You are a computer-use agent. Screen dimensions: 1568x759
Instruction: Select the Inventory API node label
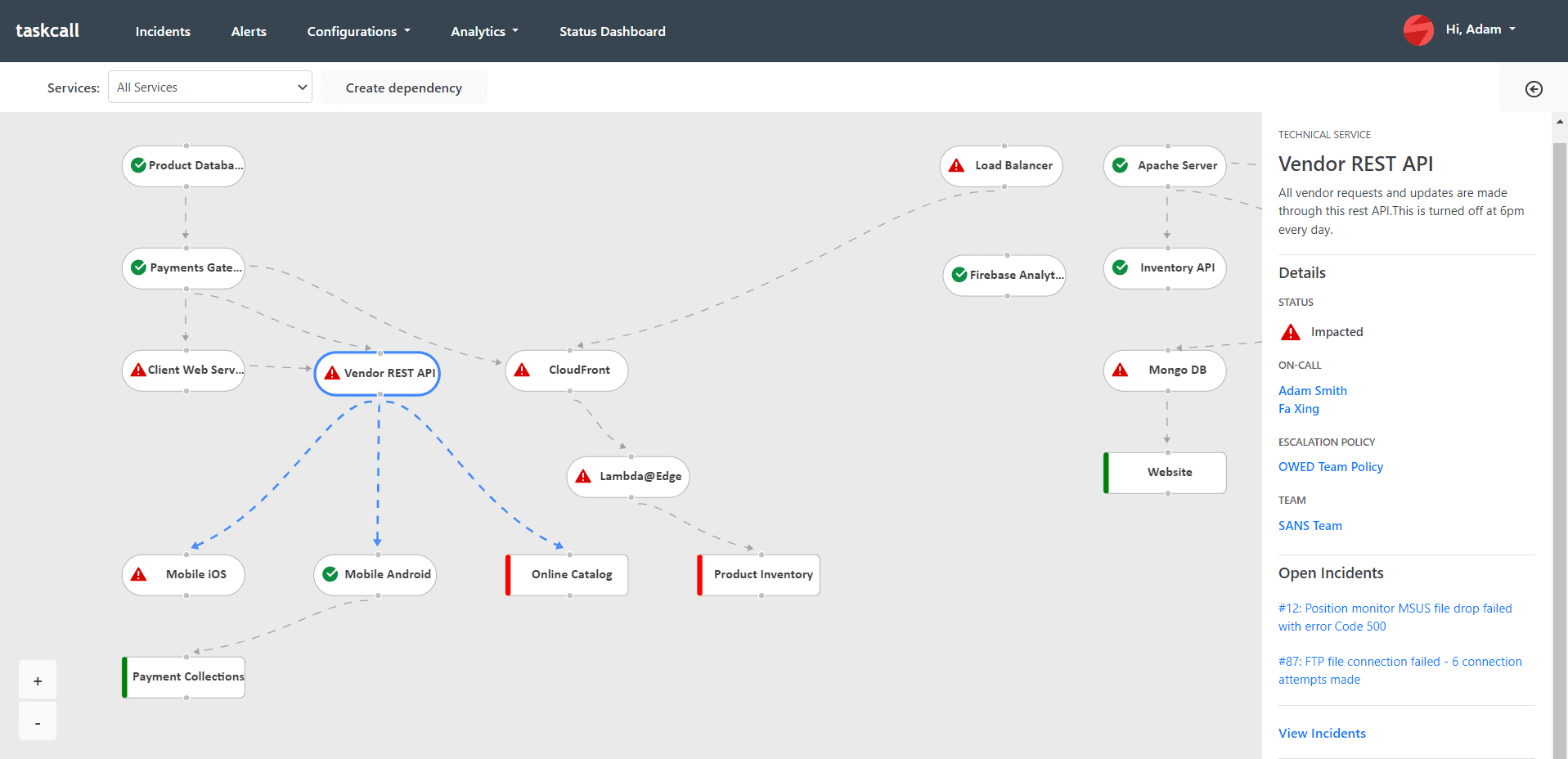point(1178,267)
